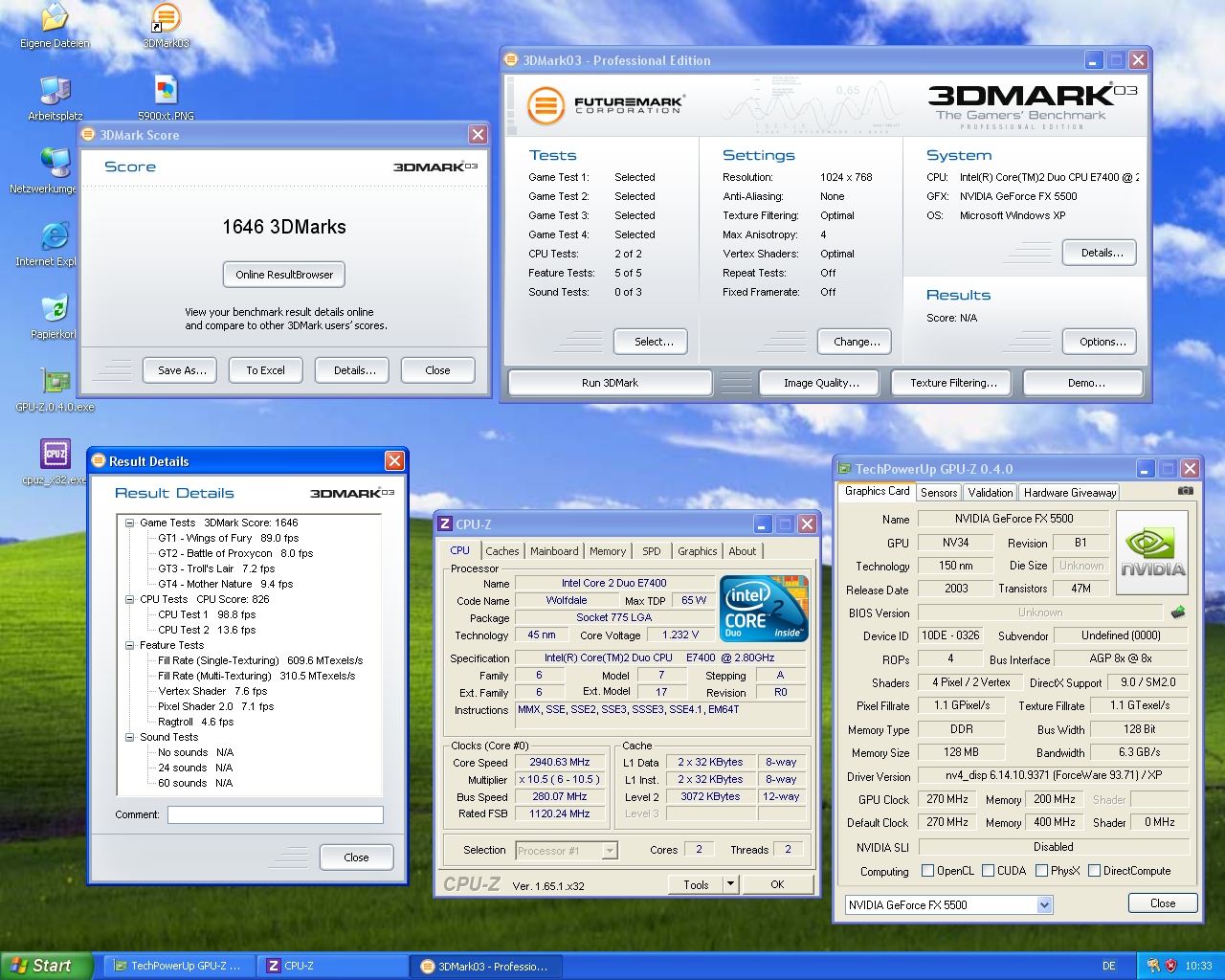Click OK in the CPU-Z window
This screenshot has height=980, width=1225.
777,884
